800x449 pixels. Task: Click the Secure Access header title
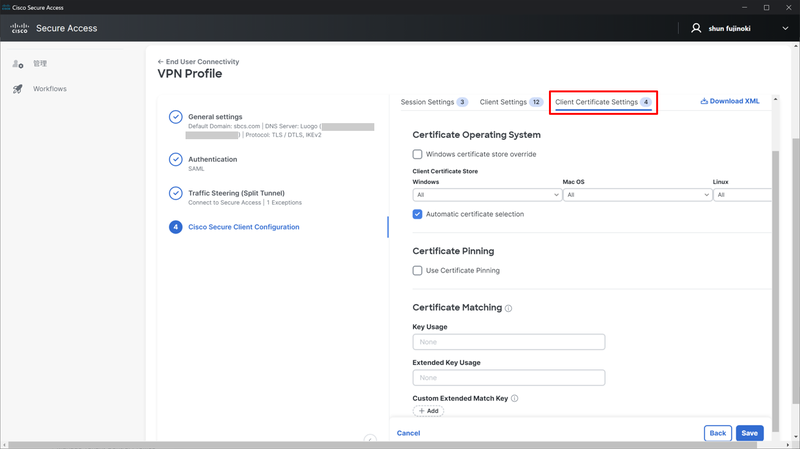[66, 29]
